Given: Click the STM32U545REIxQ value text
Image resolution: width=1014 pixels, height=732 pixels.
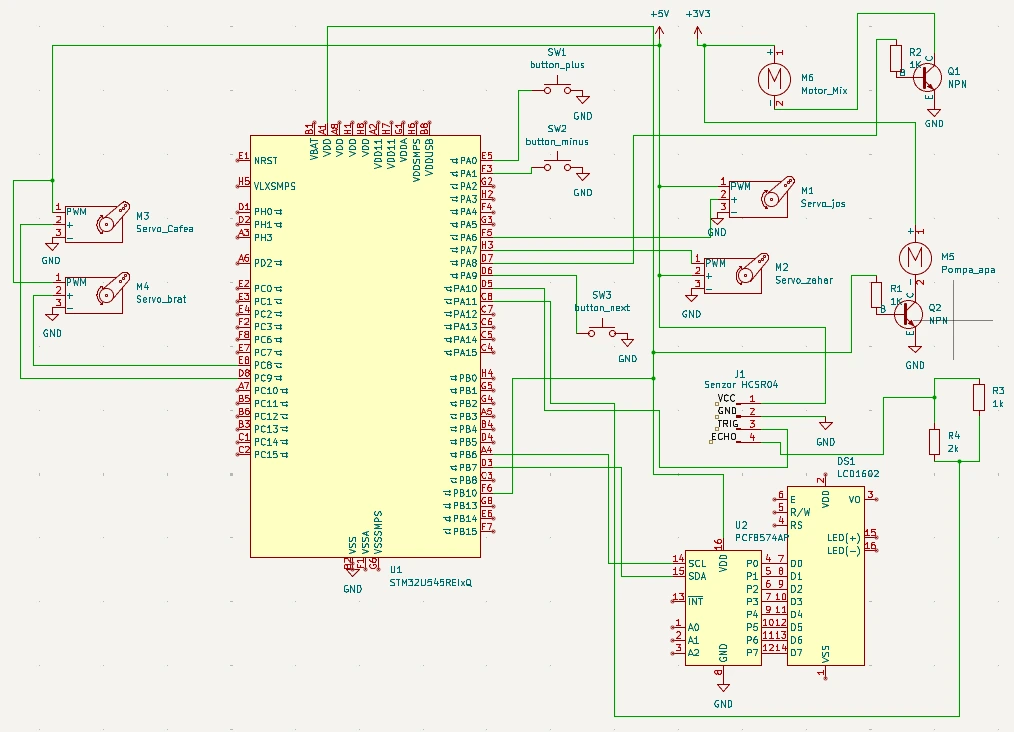Looking at the screenshot, I should coord(431,583).
